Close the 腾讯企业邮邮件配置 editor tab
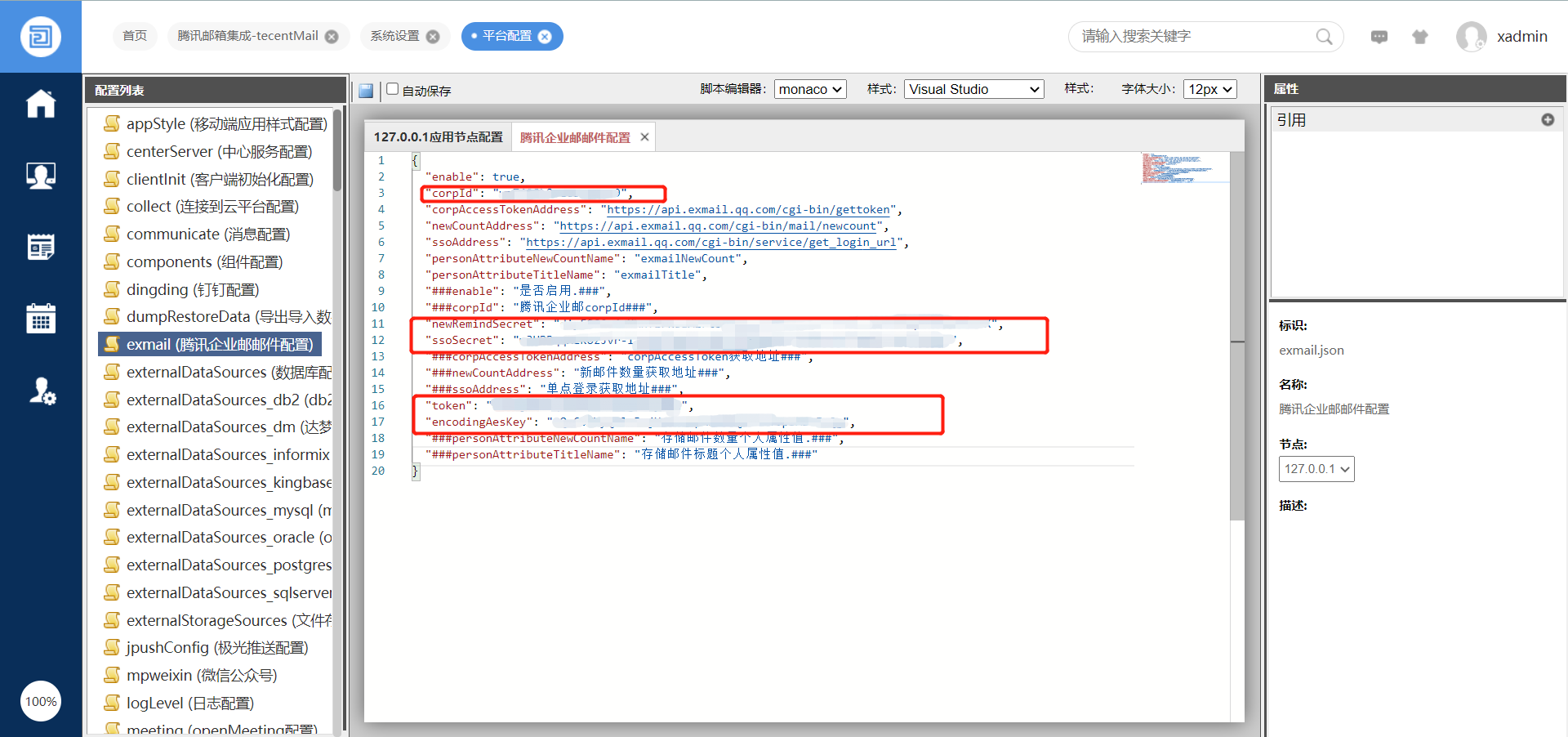The image size is (1568, 737). [x=644, y=137]
